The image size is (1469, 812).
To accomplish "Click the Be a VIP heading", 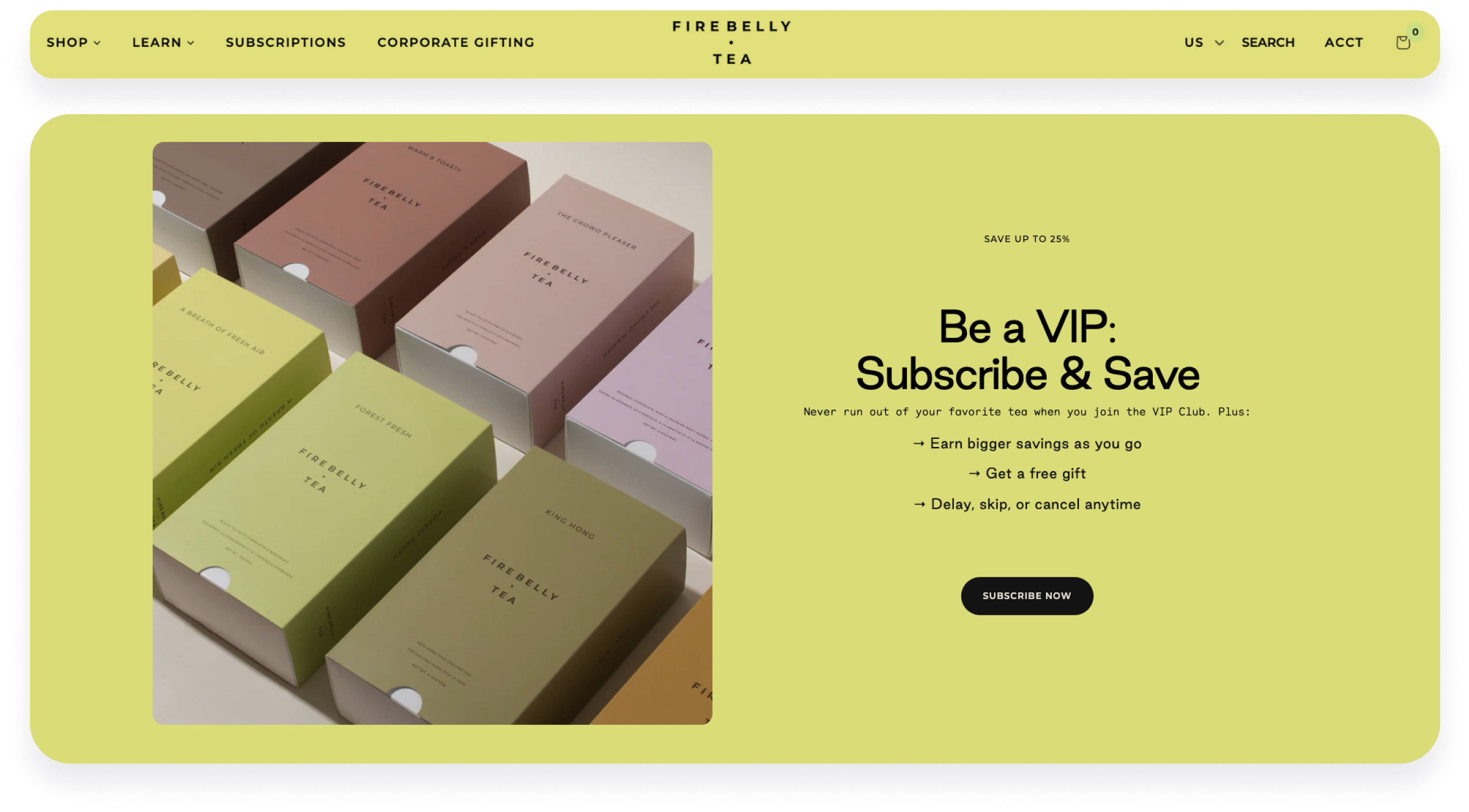I will tap(1027, 350).
